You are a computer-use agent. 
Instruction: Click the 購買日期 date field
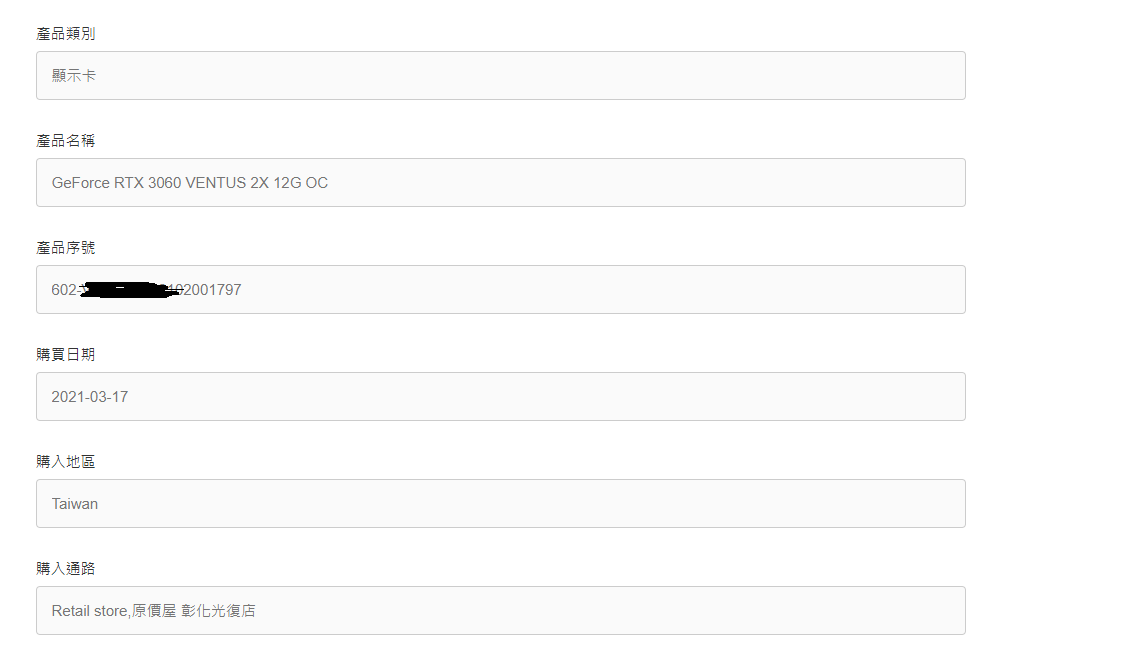coord(500,397)
